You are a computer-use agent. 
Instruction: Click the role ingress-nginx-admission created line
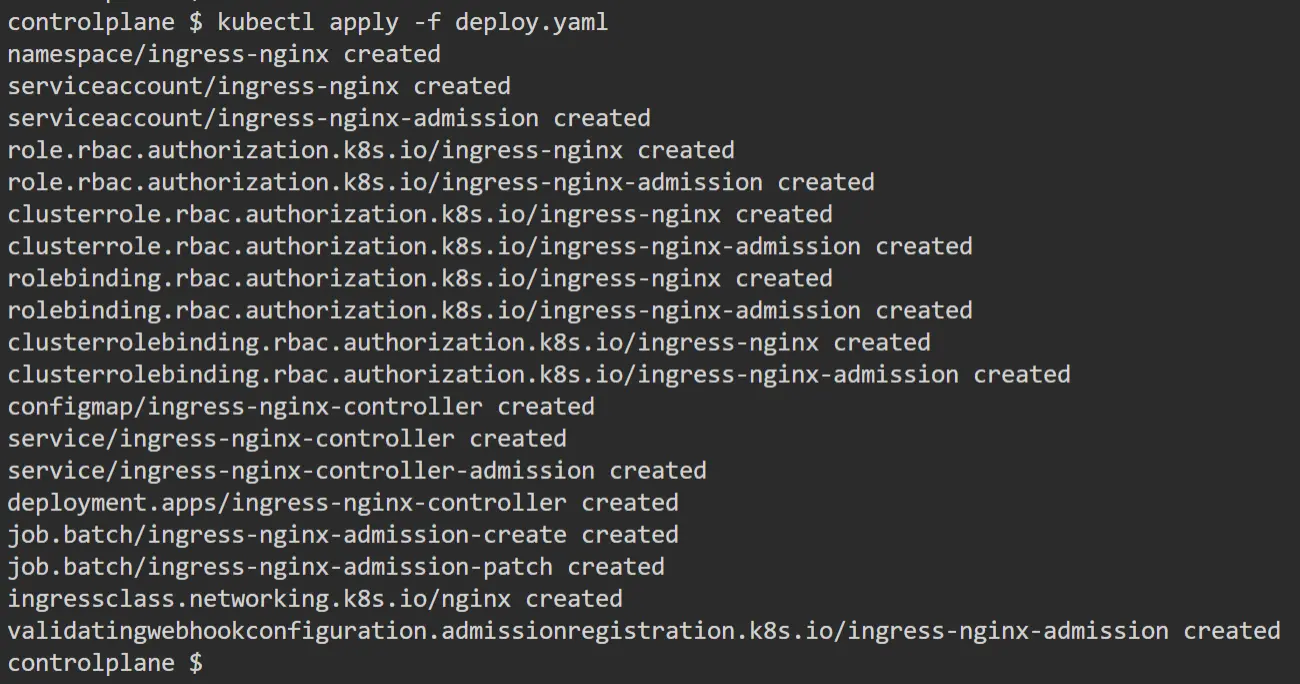[x=440, y=182]
